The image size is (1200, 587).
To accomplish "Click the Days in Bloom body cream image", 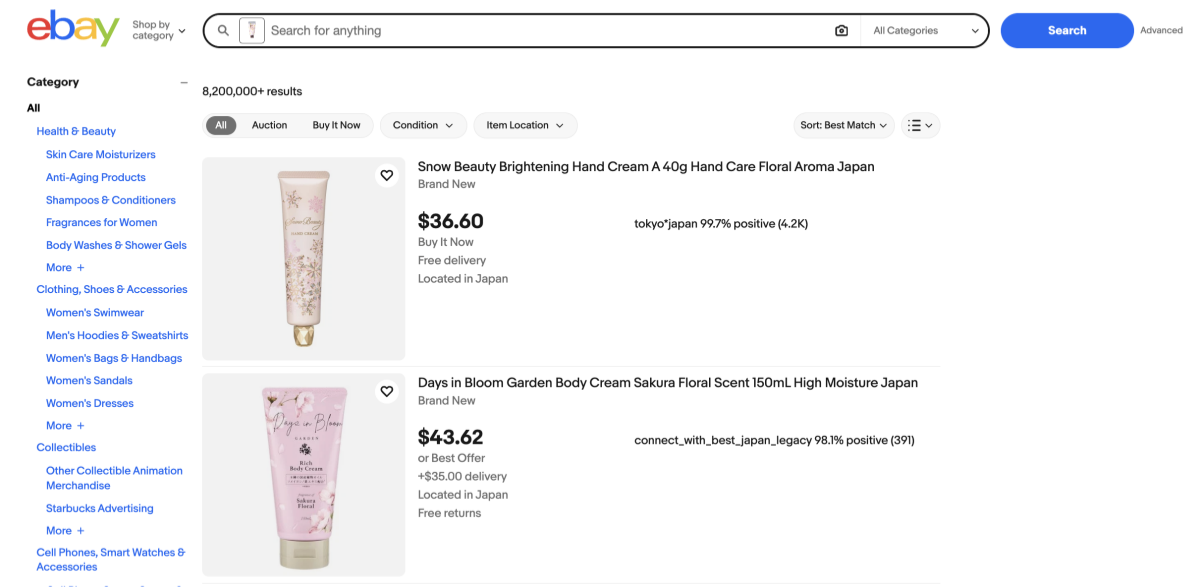I will click(304, 475).
